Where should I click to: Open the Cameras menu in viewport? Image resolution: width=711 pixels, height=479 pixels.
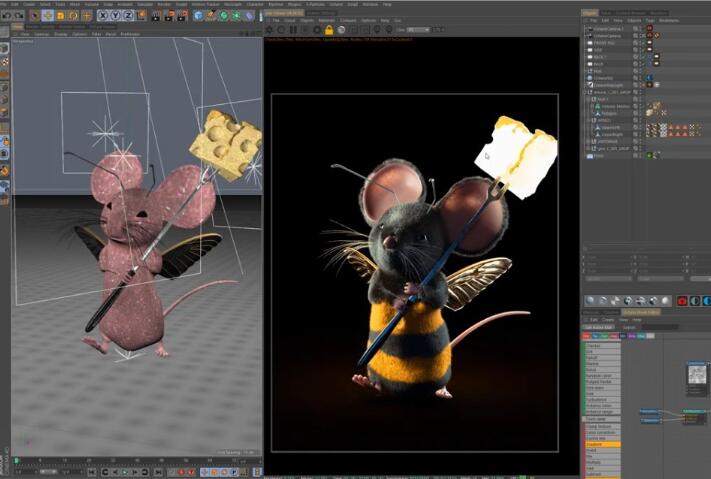pos(41,34)
